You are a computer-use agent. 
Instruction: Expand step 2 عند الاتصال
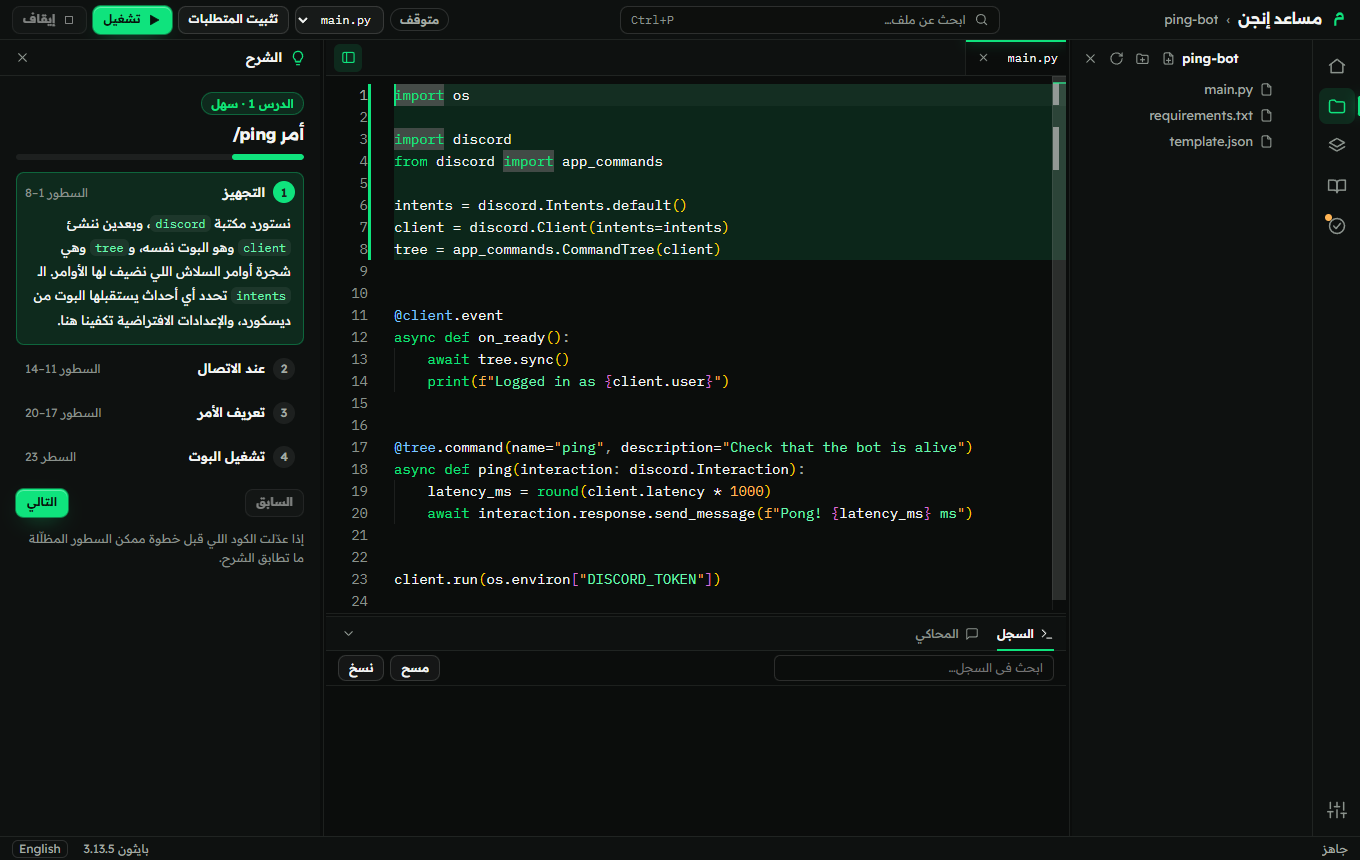[160, 369]
